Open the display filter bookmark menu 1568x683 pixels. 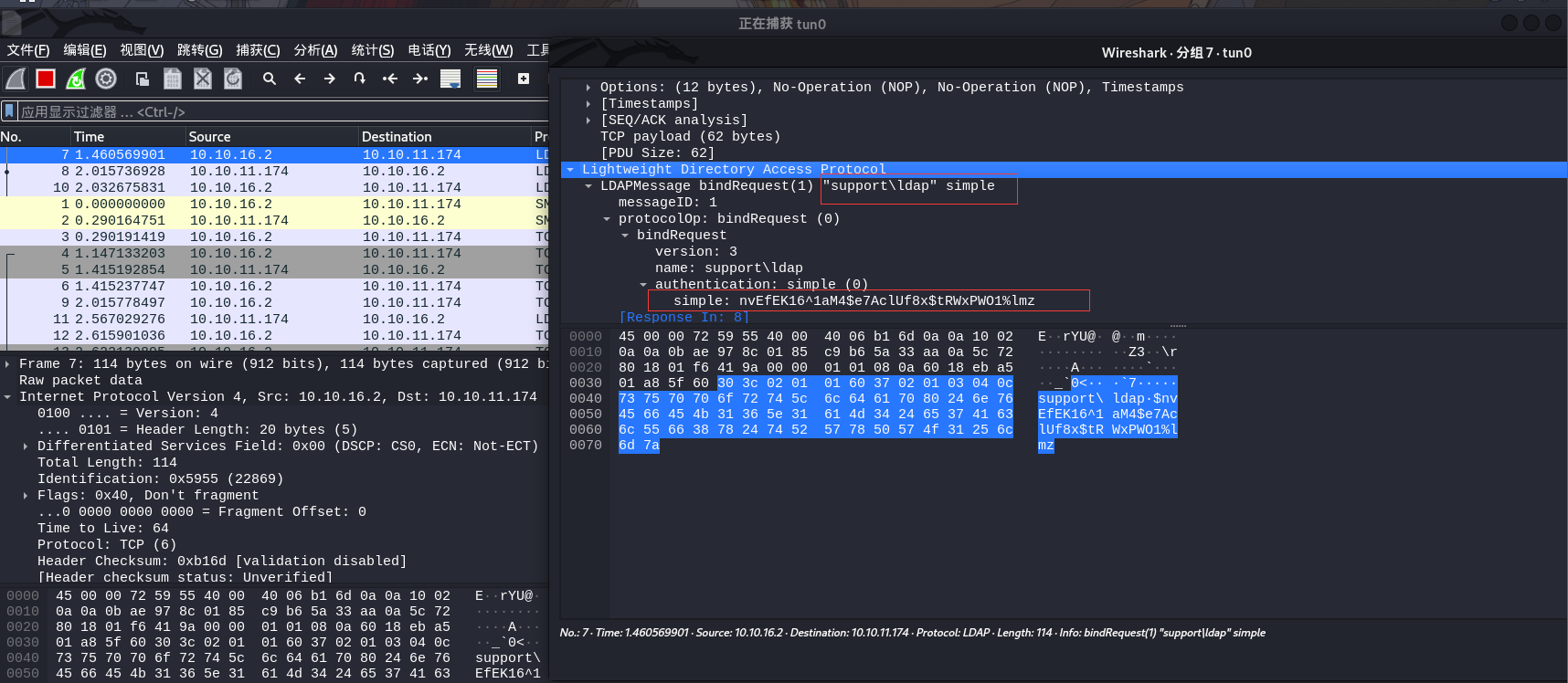click(x=9, y=111)
